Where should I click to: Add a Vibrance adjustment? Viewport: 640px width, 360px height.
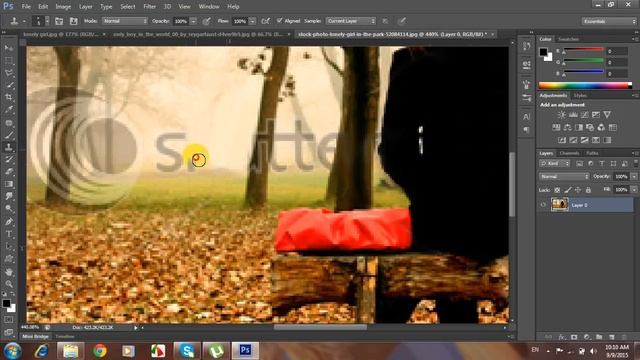[607, 115]
